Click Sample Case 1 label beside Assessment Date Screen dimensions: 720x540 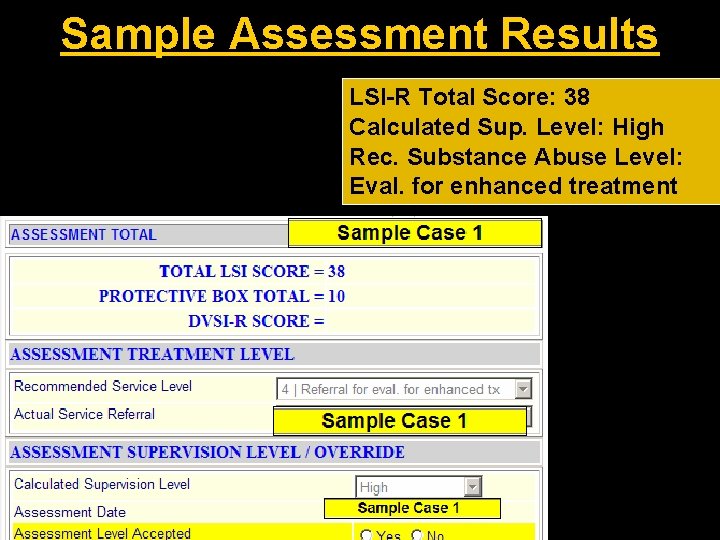(412, 508)
